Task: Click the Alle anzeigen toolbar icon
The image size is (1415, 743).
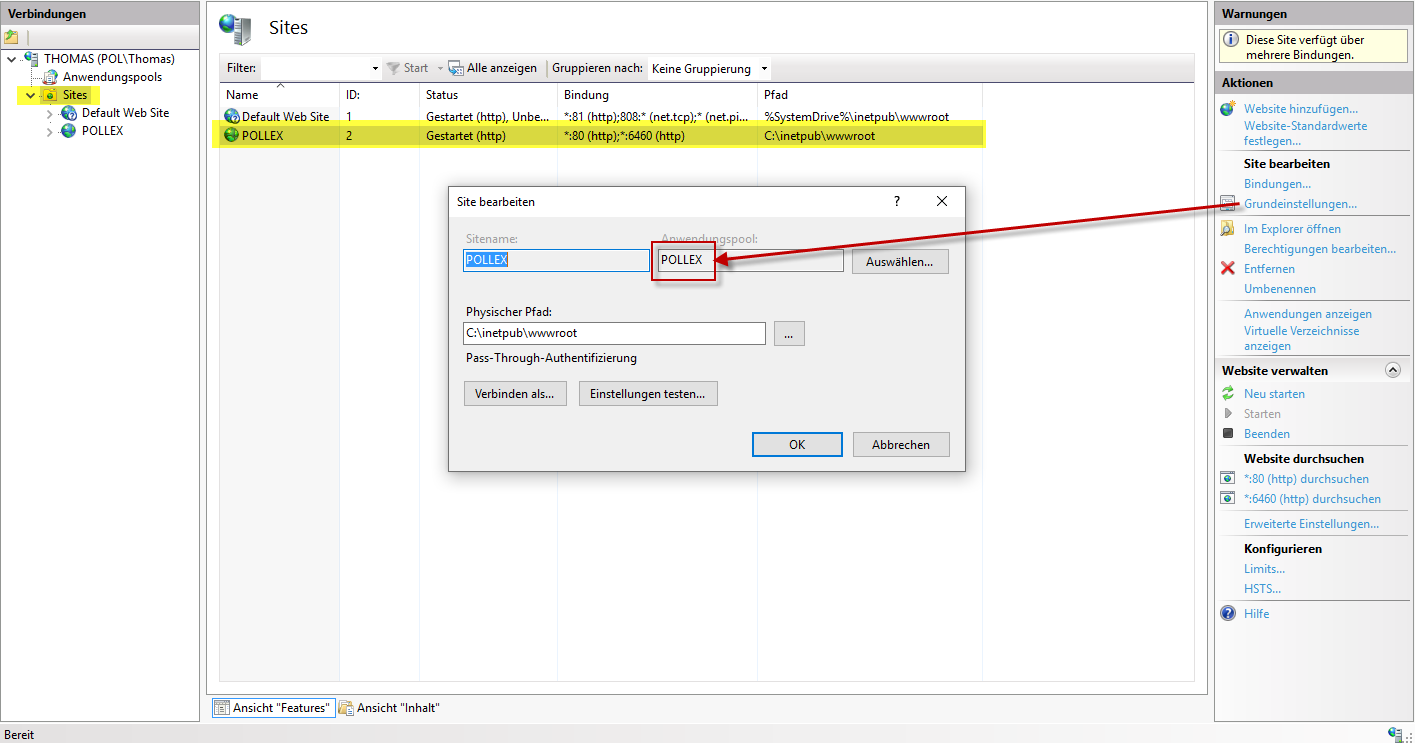Action: [x=456, y=69]
